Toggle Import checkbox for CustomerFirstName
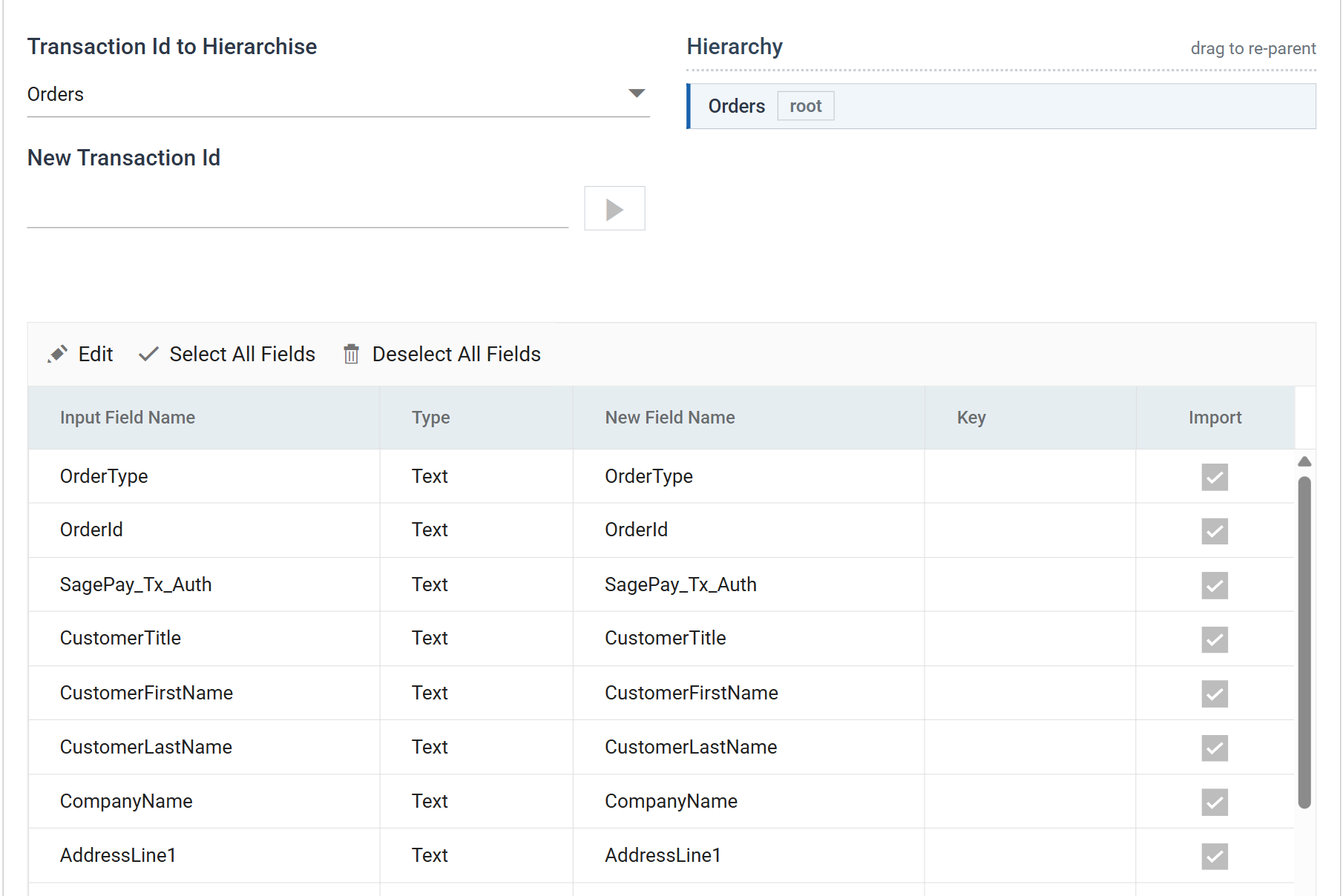The width and height of the screenshot is (1343, 896). tap(1215, 694)
